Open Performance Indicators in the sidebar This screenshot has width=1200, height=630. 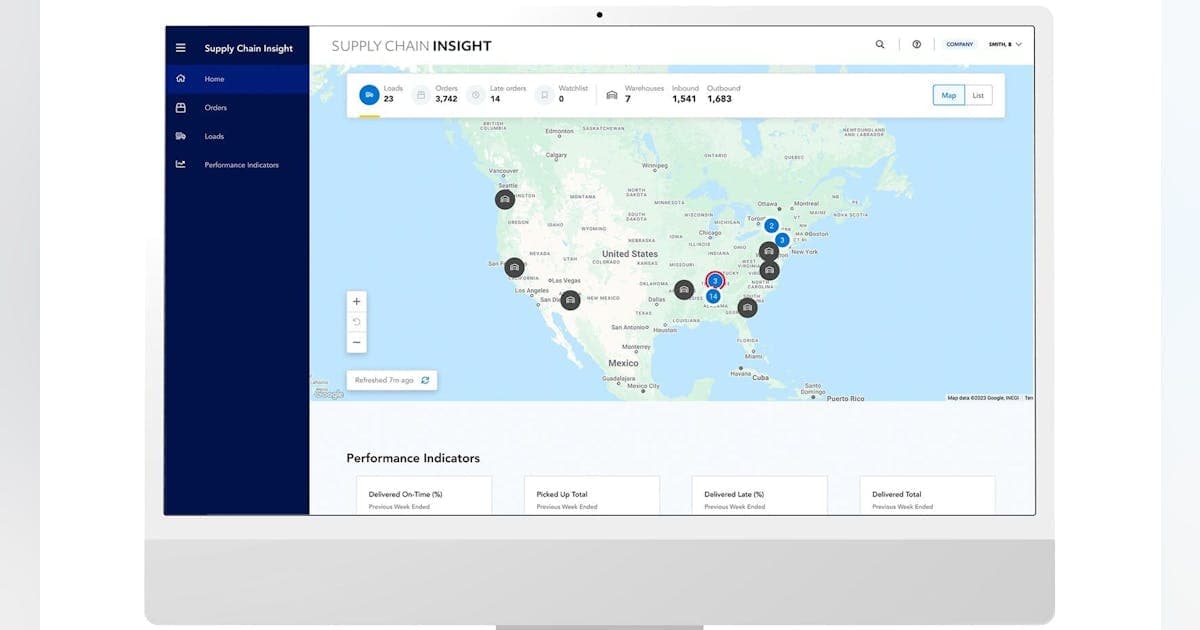click(237, 165)
